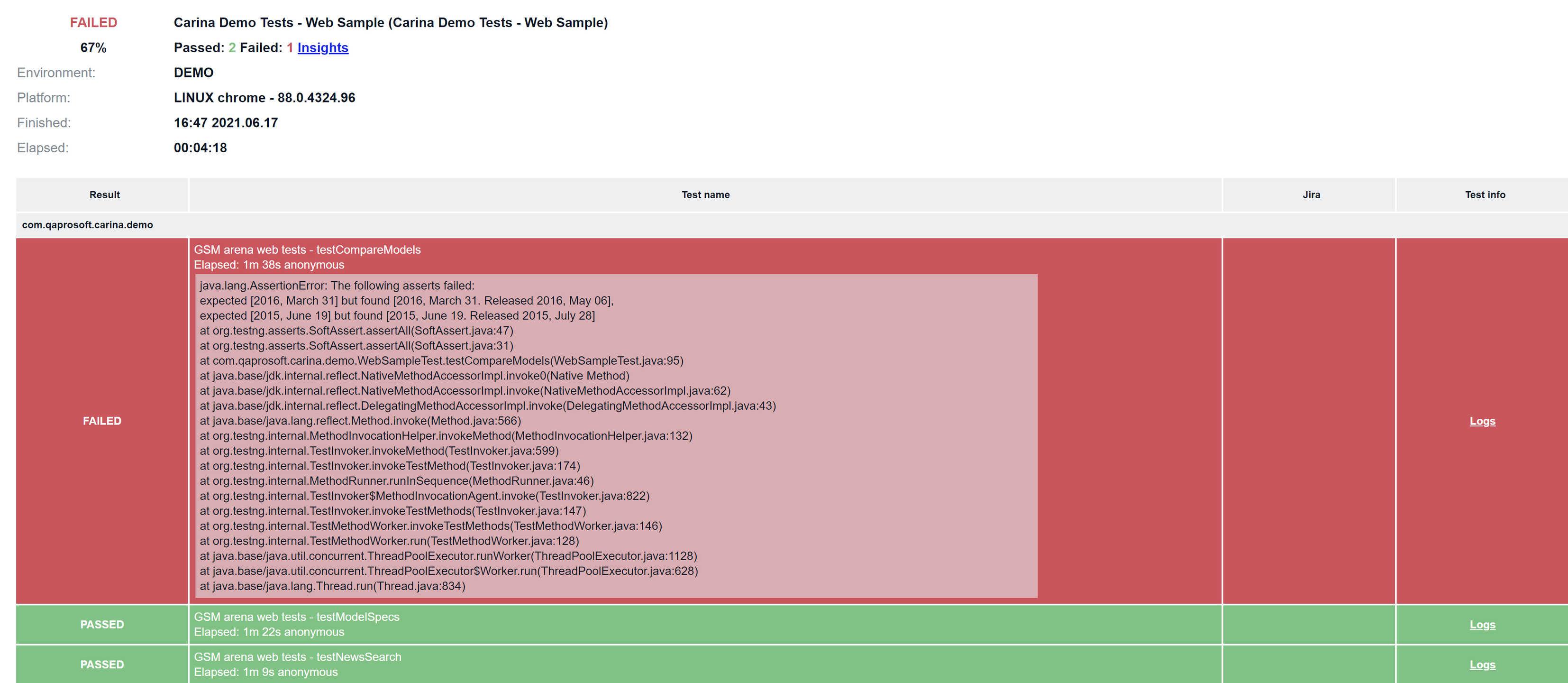The image size is (1568, 683).
Task: Click the com.qaprosoft.carina.demo package row
Action: coord(88,225)
